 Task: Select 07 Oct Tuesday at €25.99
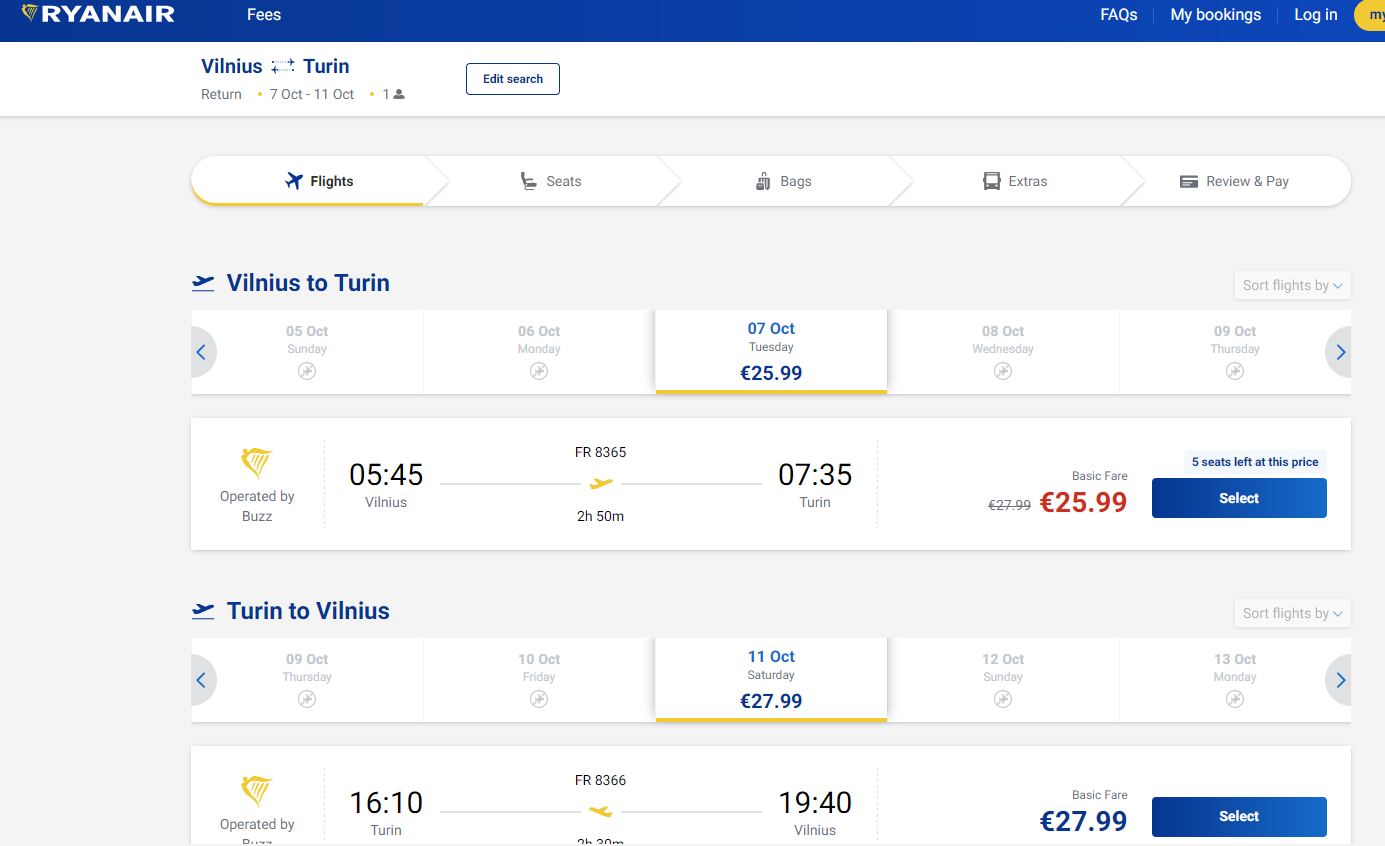coord(771,352)
